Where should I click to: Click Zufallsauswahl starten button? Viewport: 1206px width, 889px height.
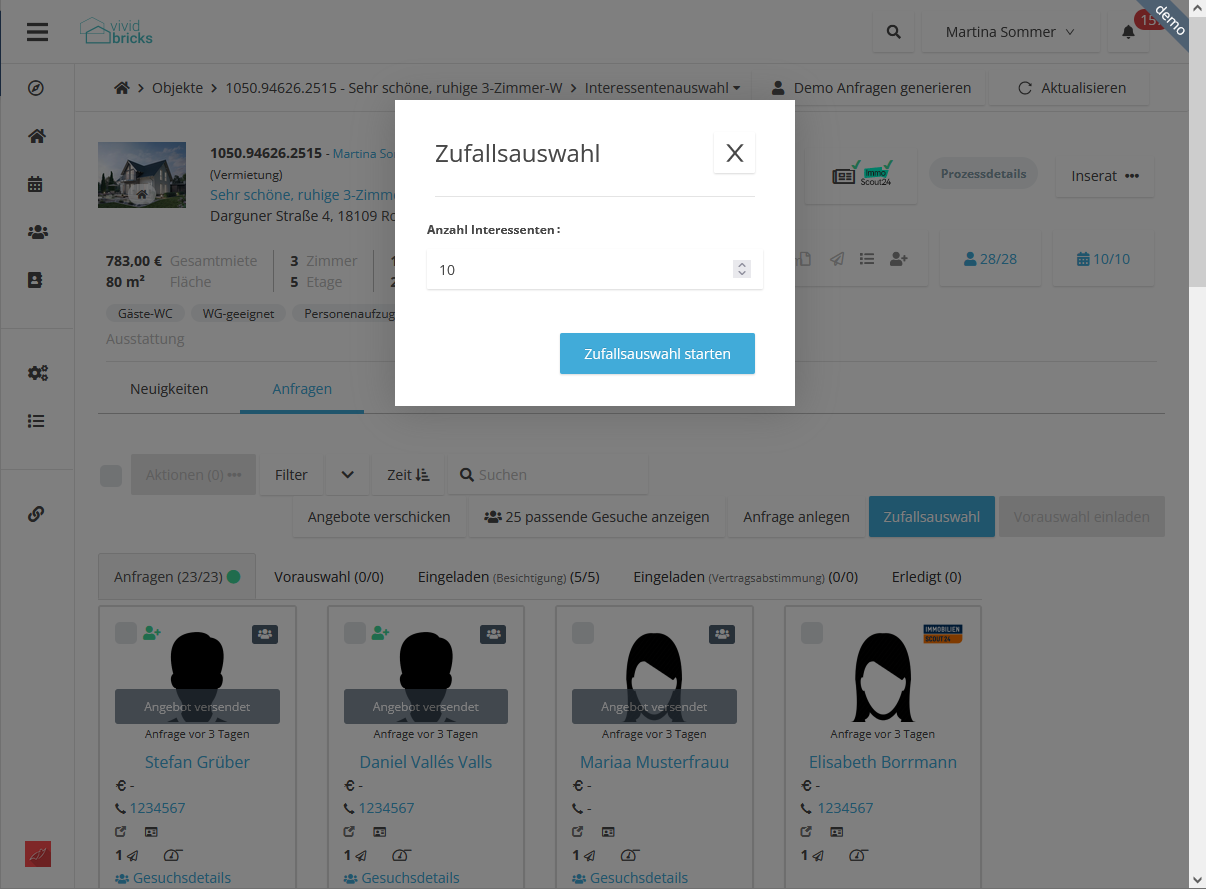pos(657,354)
